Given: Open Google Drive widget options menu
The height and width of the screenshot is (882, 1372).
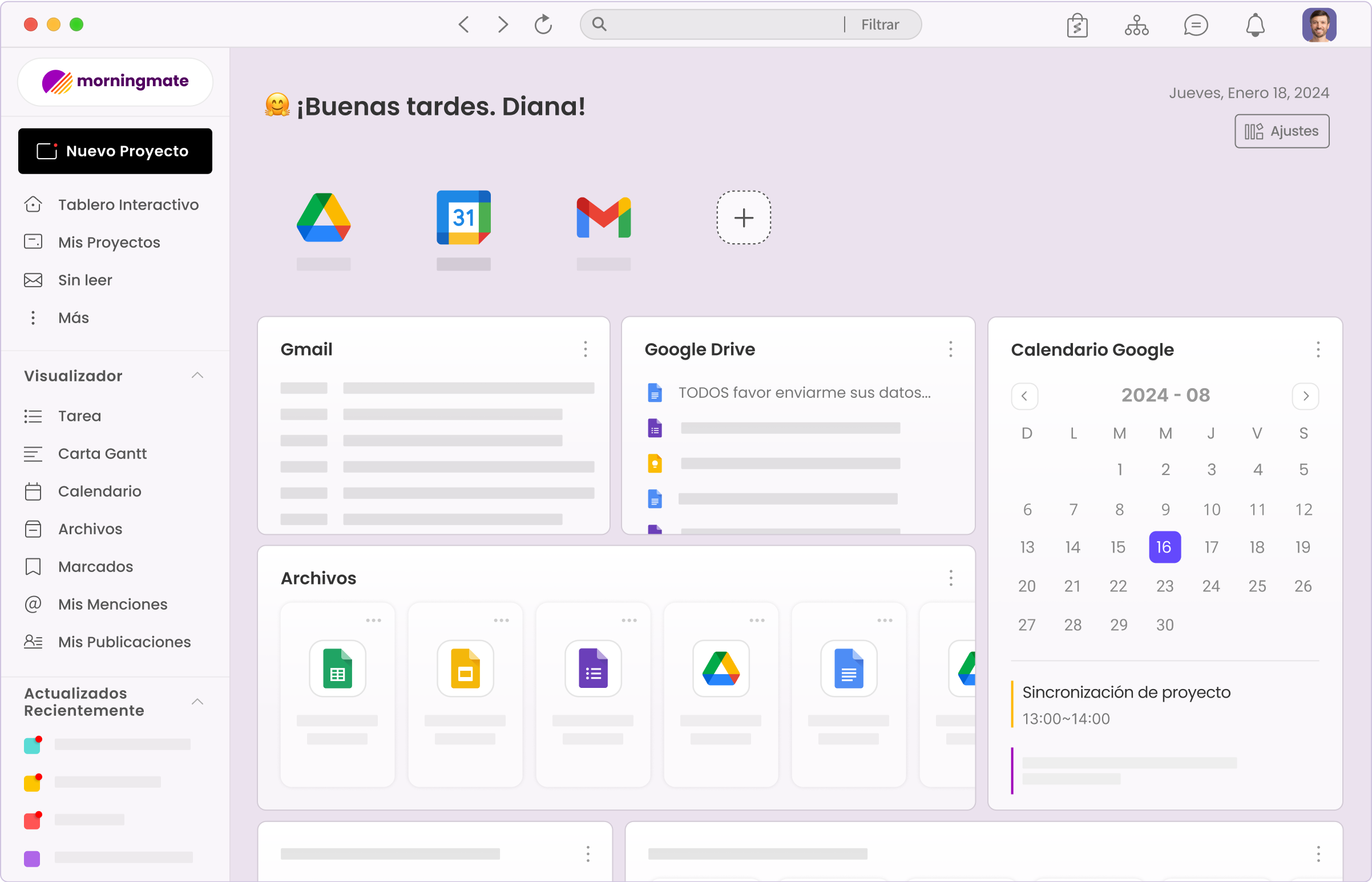Looking at the screenshot, I should [951, 349].
